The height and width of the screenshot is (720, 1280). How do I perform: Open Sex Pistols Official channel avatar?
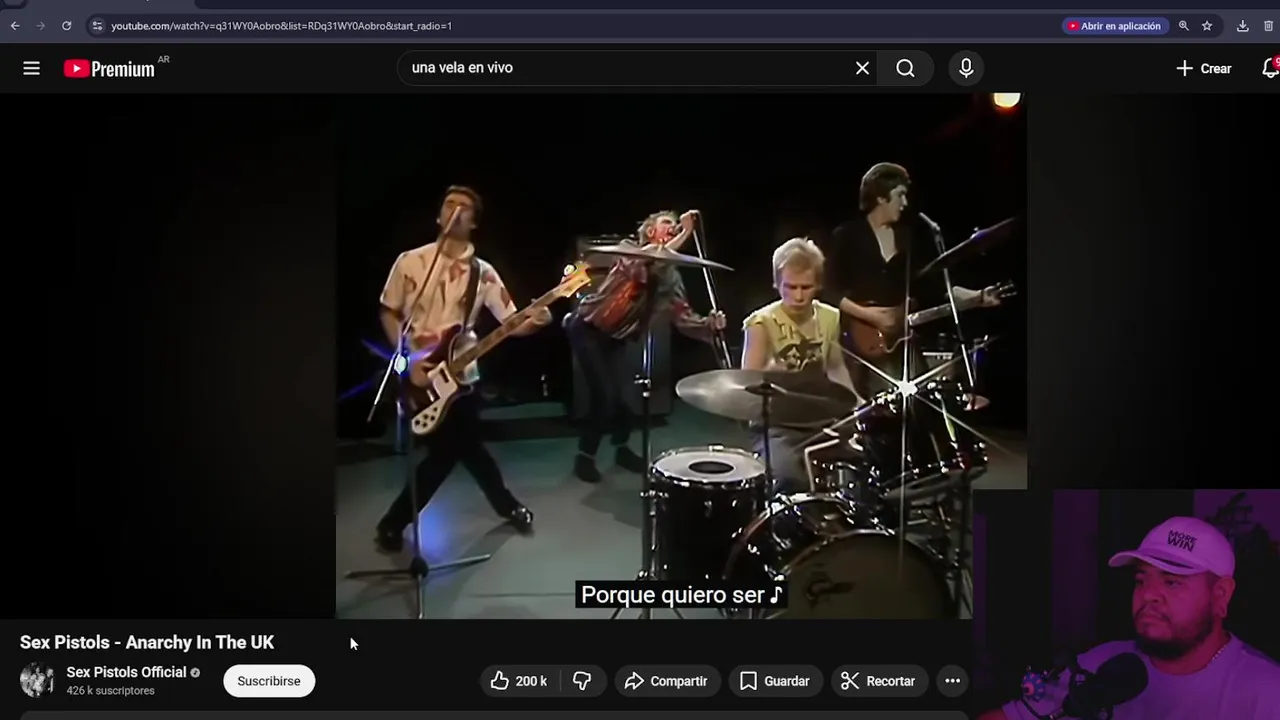(38, 680)
